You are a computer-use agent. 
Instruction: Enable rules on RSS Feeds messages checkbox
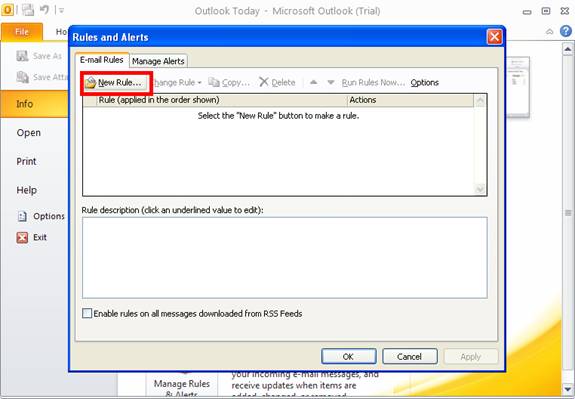click(87, 314)
